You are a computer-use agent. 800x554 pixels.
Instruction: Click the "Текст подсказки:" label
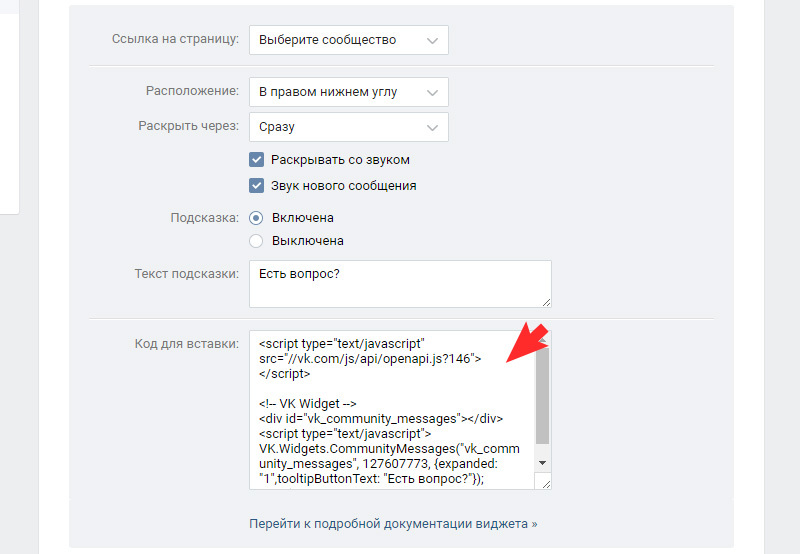(x=186, y=274)
